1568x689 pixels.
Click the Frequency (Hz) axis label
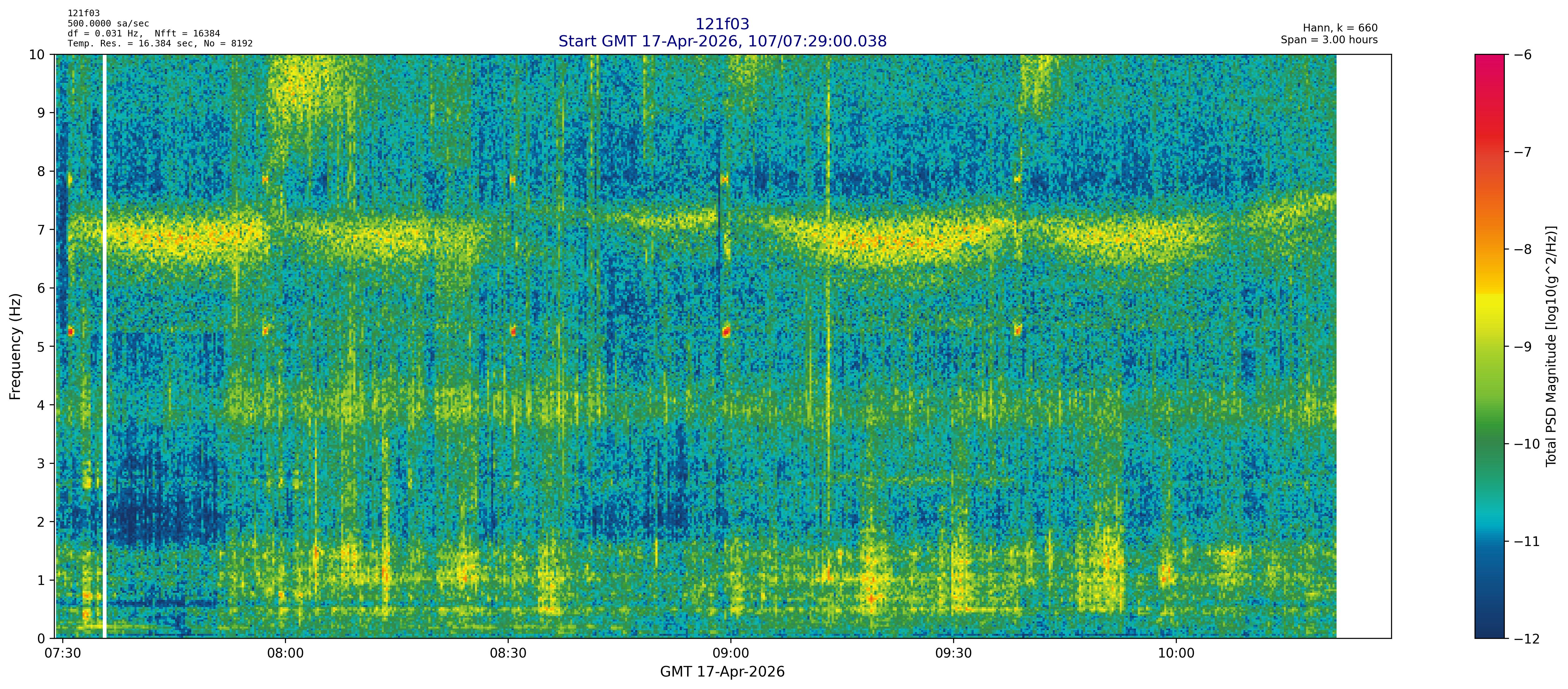[x=15, y=346]
